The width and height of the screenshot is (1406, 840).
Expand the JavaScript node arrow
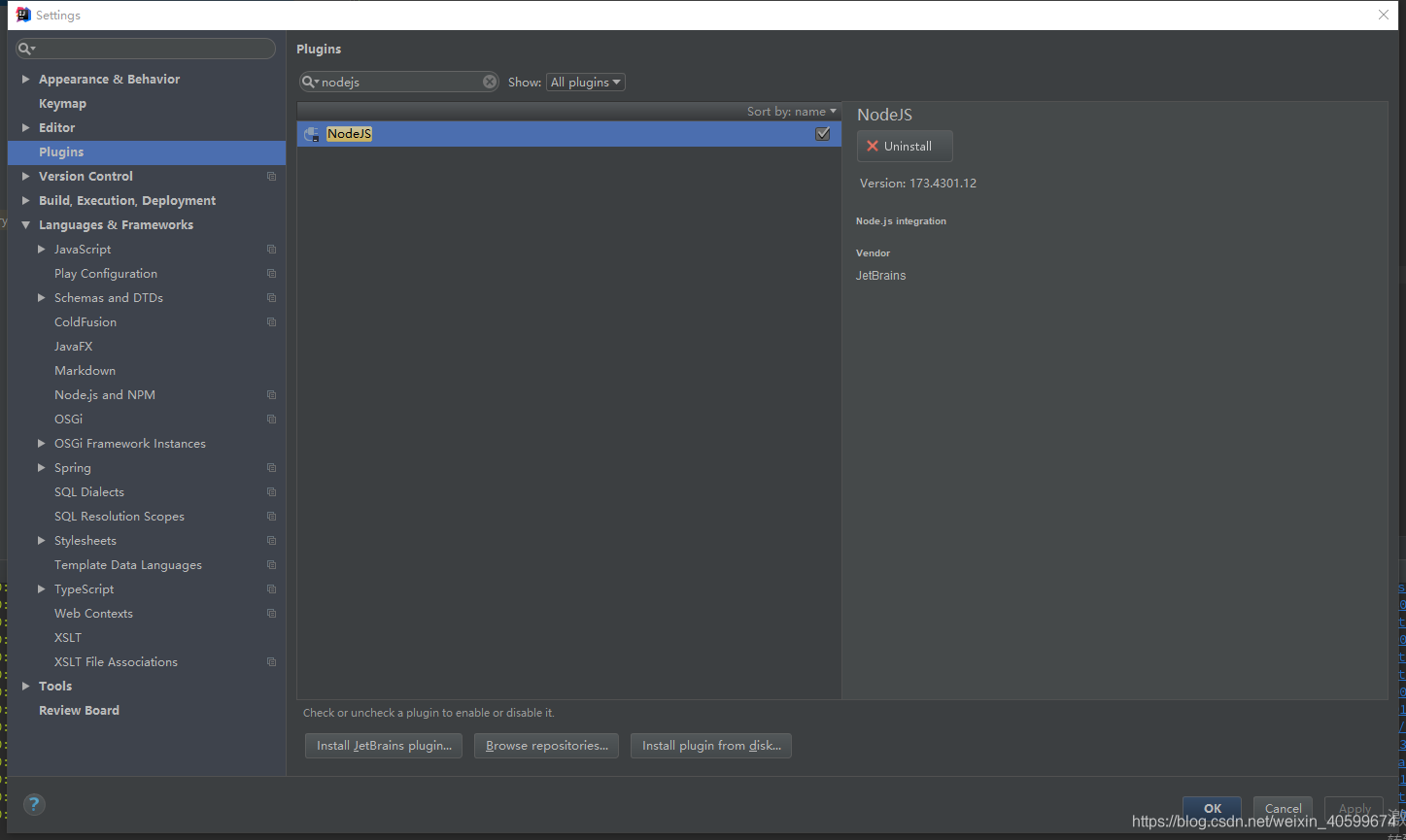tap(41, 249)
